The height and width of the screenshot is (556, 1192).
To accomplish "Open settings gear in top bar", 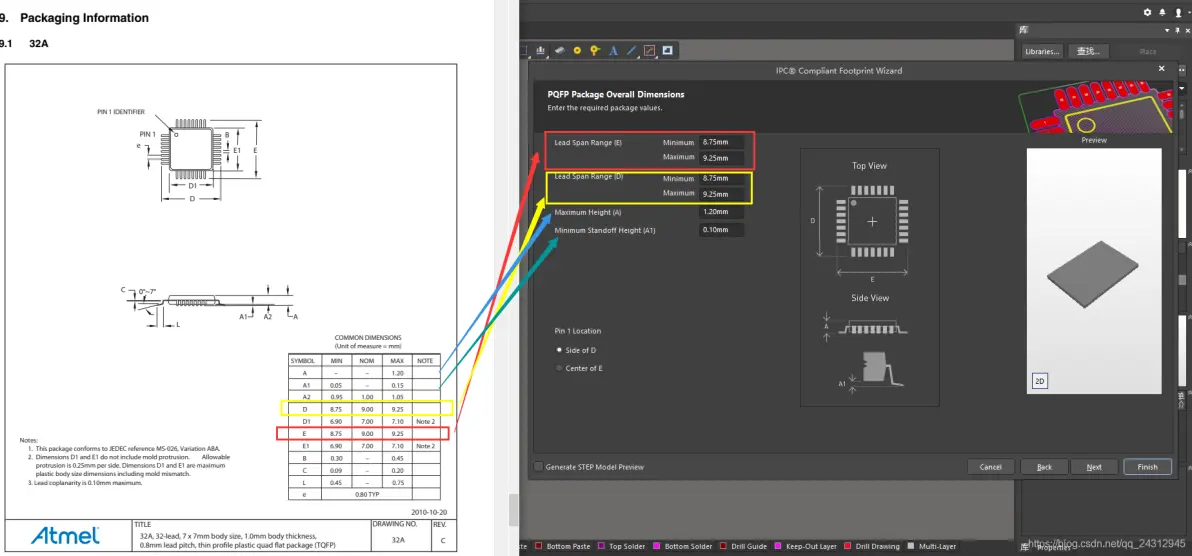I will point(1148,12).
